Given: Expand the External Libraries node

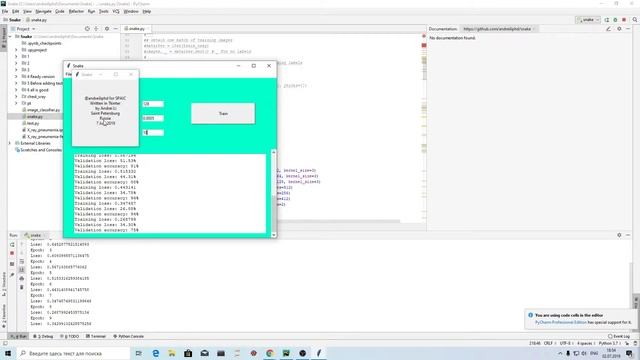Looking at the screenshot, I should [10, 143].
